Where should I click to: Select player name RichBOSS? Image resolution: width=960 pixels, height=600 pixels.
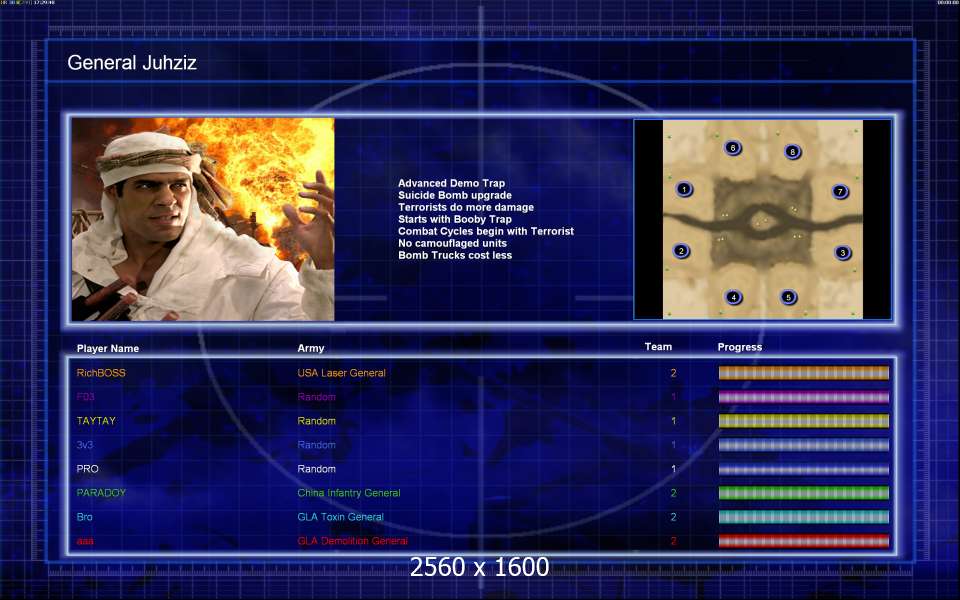click(x=101, y=373)
